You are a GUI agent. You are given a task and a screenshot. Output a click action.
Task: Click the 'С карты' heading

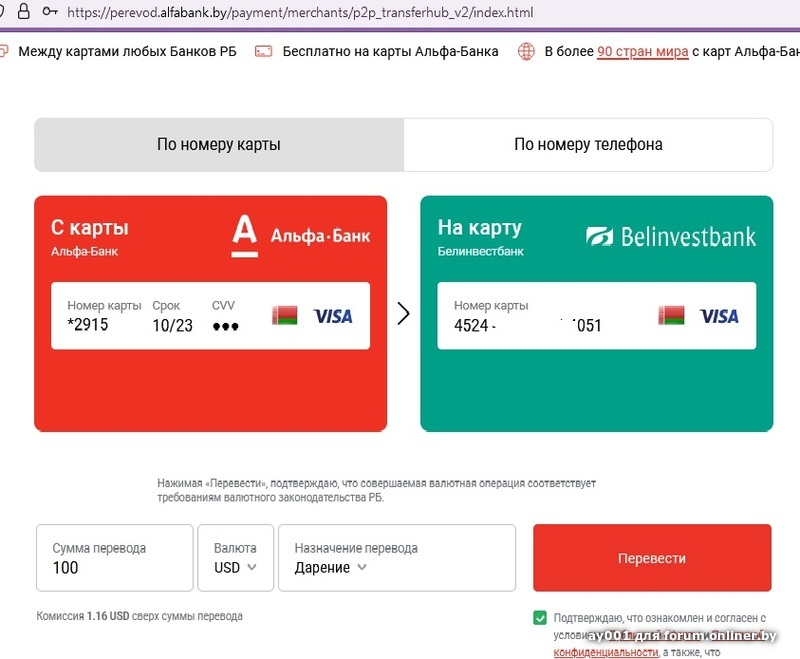(90, 228)
